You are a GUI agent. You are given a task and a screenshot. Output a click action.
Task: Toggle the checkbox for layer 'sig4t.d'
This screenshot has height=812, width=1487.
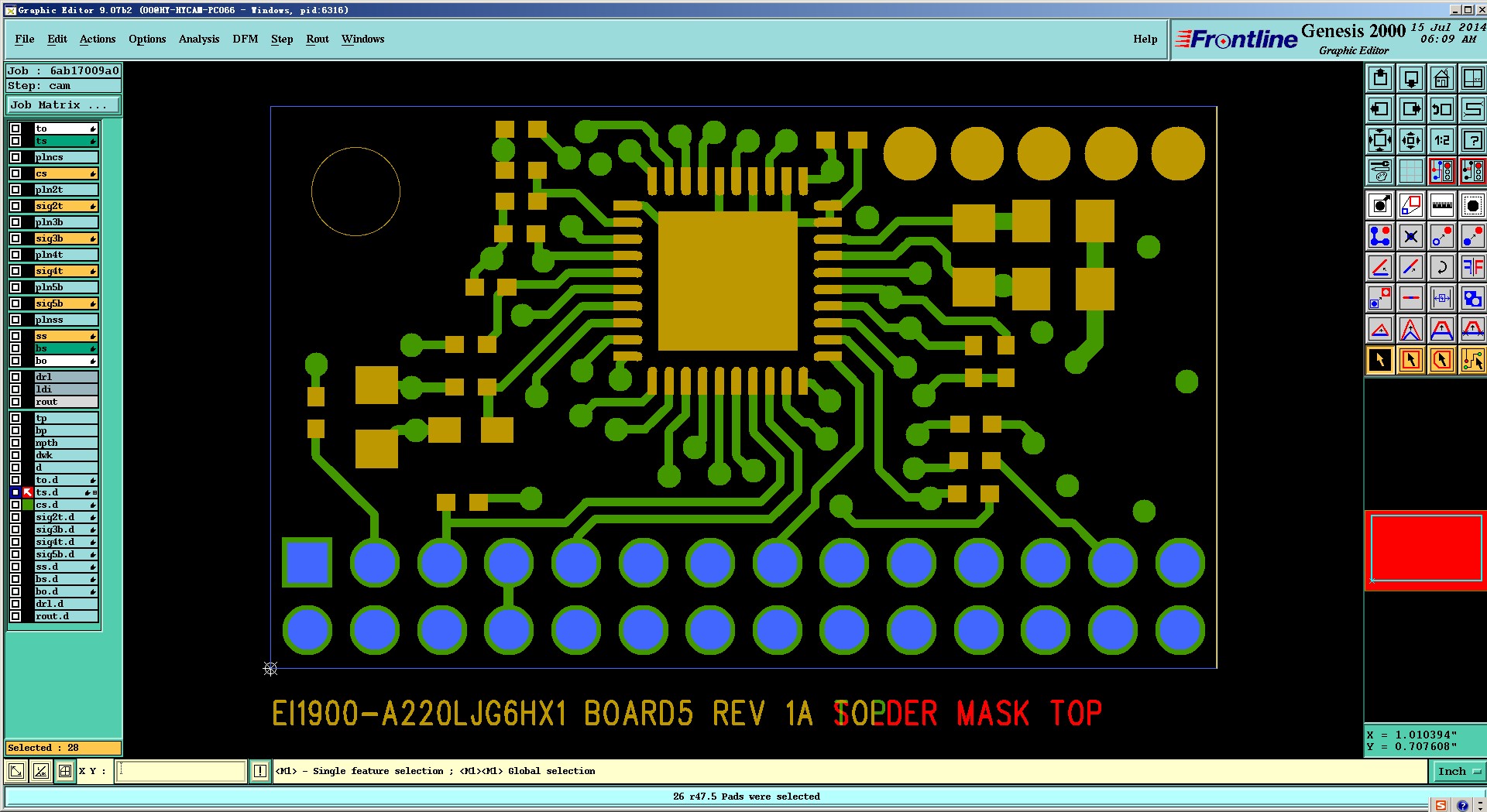pos(15,542)
